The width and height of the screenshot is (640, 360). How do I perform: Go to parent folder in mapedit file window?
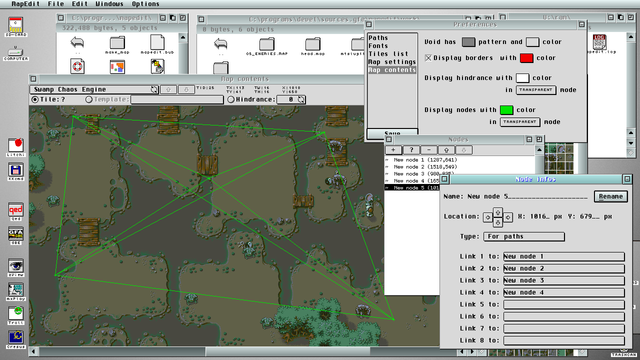click(x=77, y=44)
